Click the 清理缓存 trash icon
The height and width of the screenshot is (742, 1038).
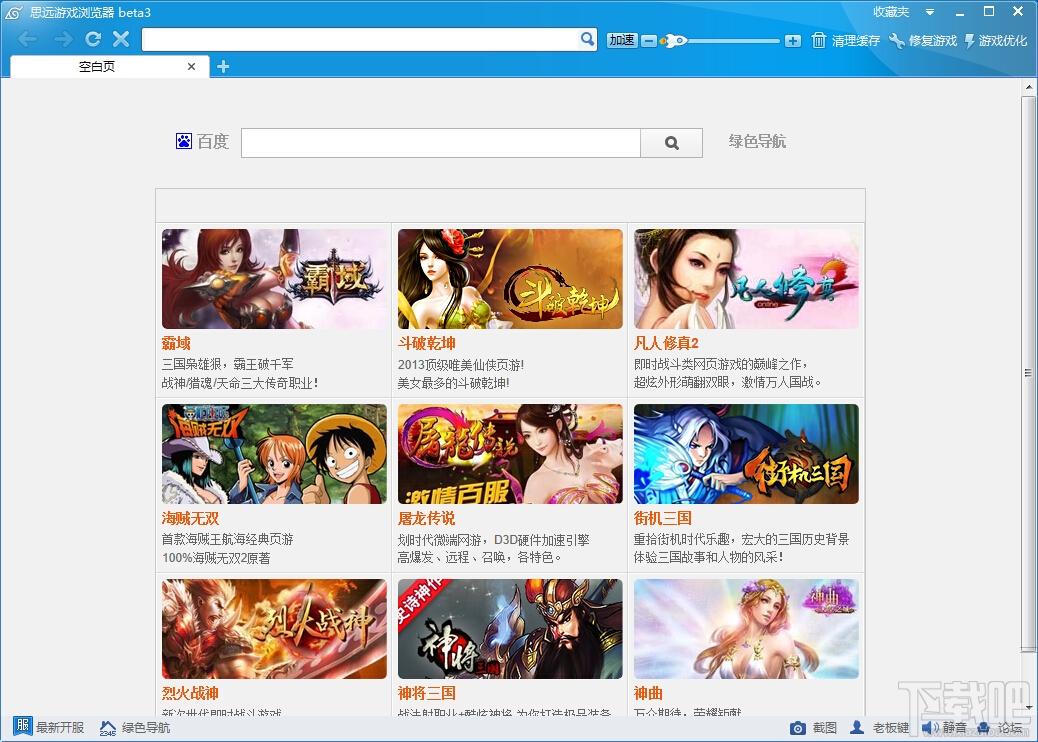819,40
